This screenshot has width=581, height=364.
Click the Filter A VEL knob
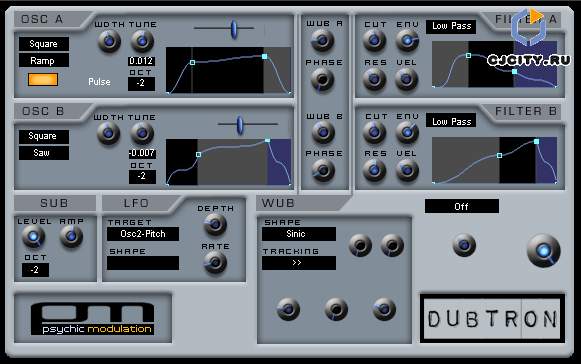pos(406,79)
